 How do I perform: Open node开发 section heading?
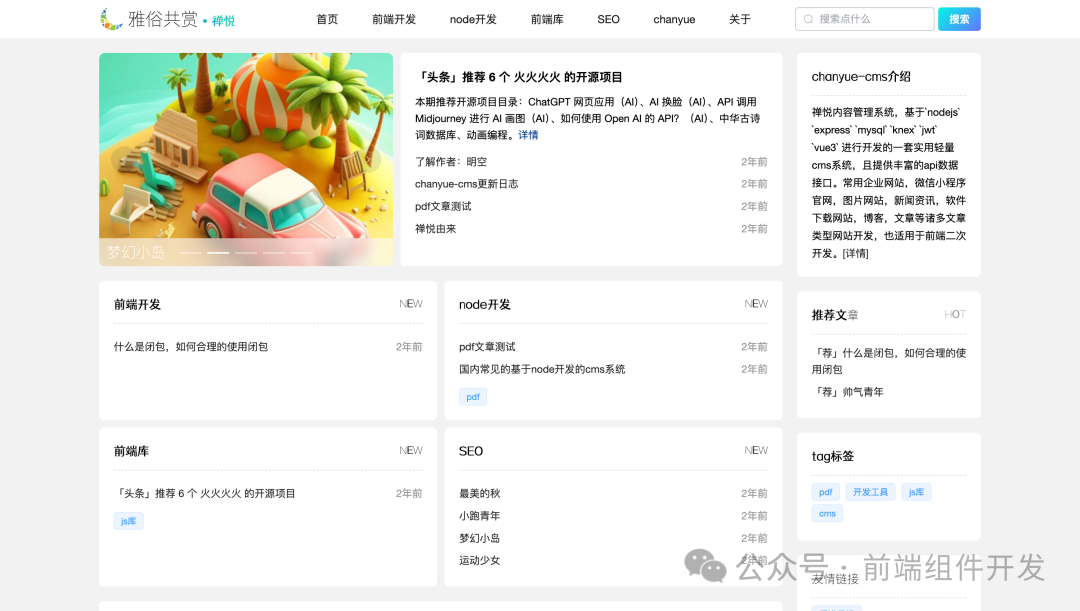[x=484, y=304]
